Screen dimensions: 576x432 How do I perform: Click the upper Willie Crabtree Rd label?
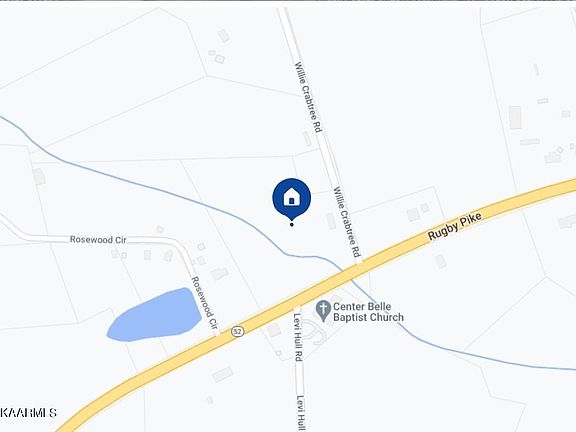[x=308, y=97]
